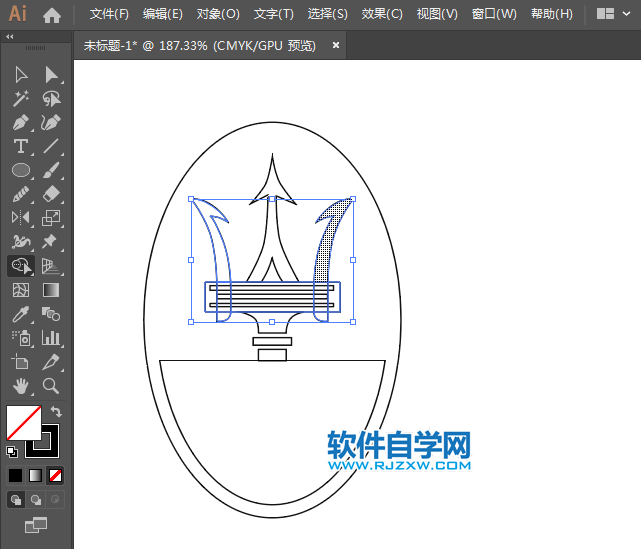Reset default fill and stroke
Viewport: 641px width, 549px height.
tap(12, 452)
